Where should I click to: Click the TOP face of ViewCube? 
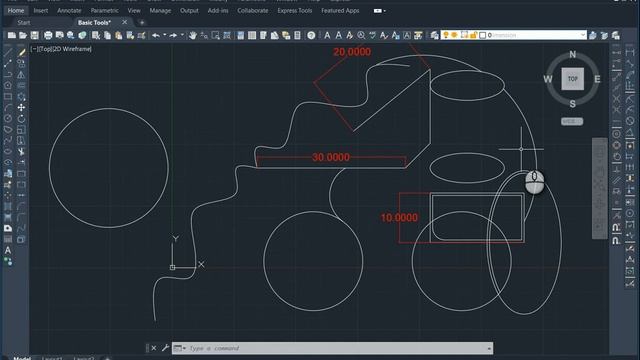point(573,79)
